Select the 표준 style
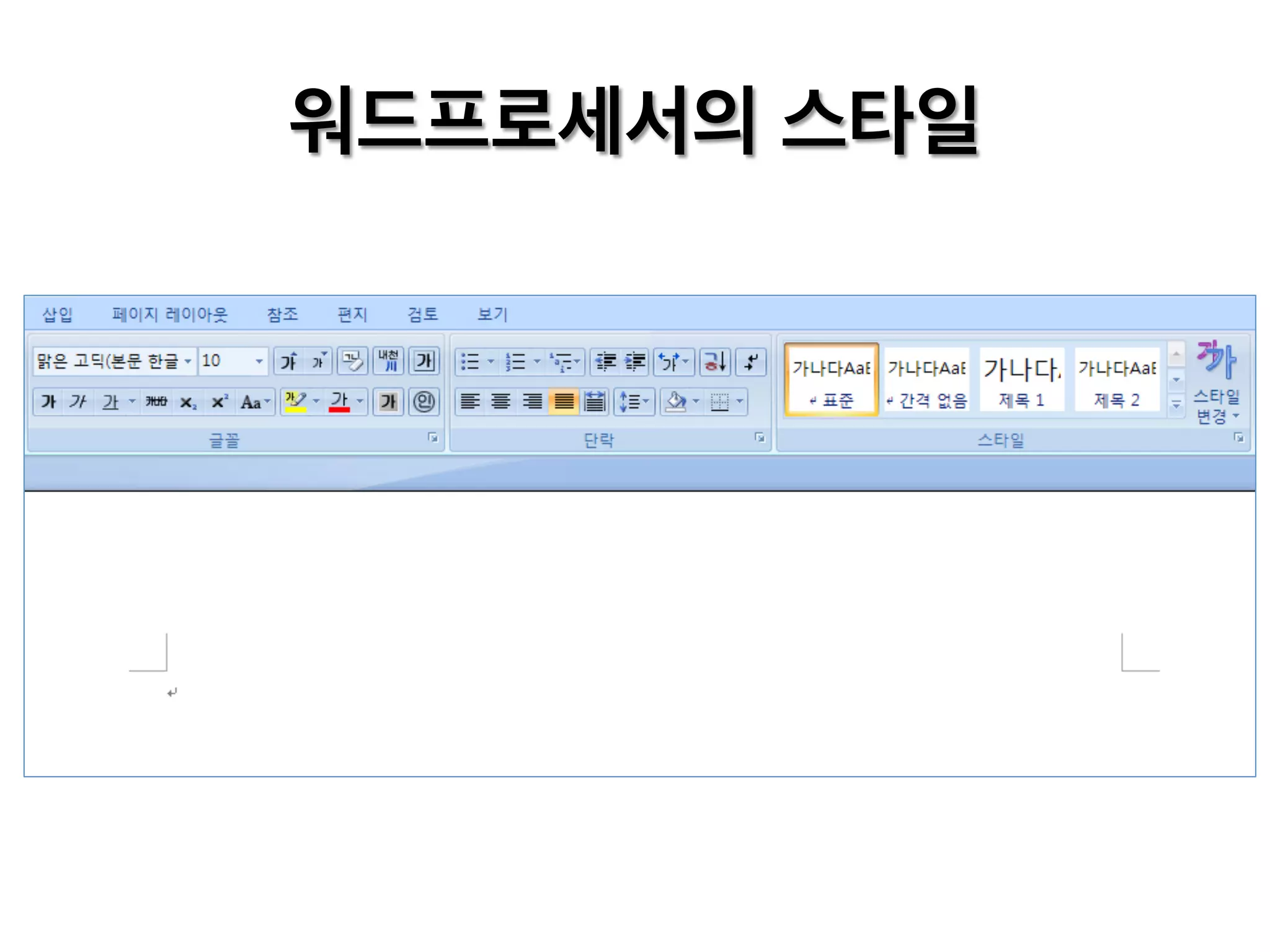 click(831, 379)
